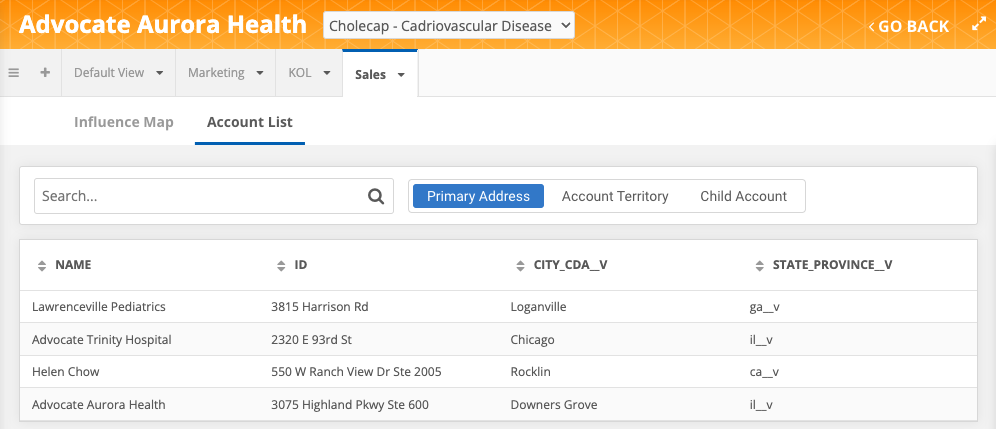Open the KOL tab dropdown arrow

(x=326, y=73)
